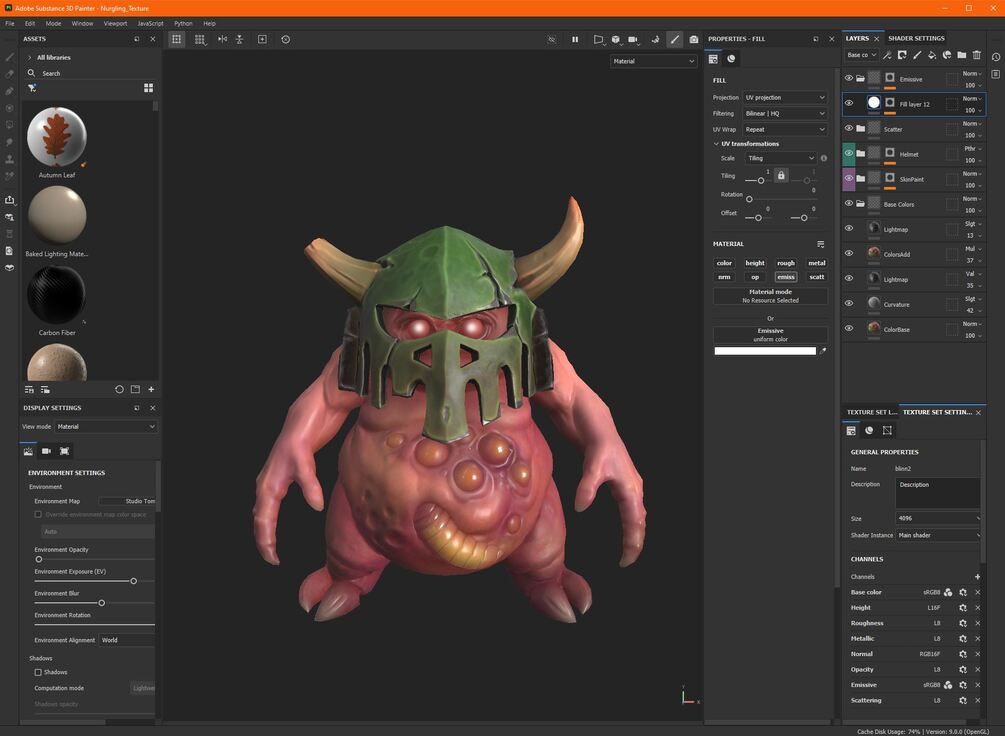Click the pause rendering icon
Image resolution: width=1005 pixels, height=736 pixels.
click(575, 39)
